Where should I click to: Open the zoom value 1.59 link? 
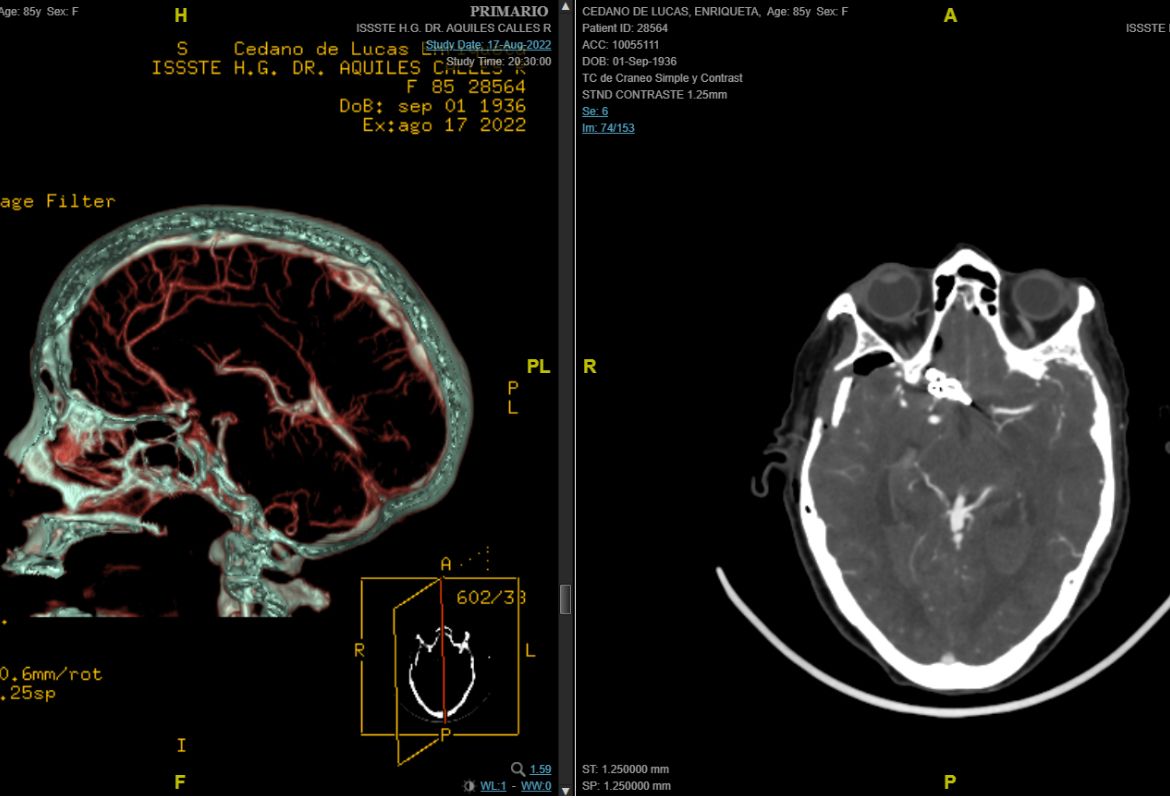[x=540, y=769]
